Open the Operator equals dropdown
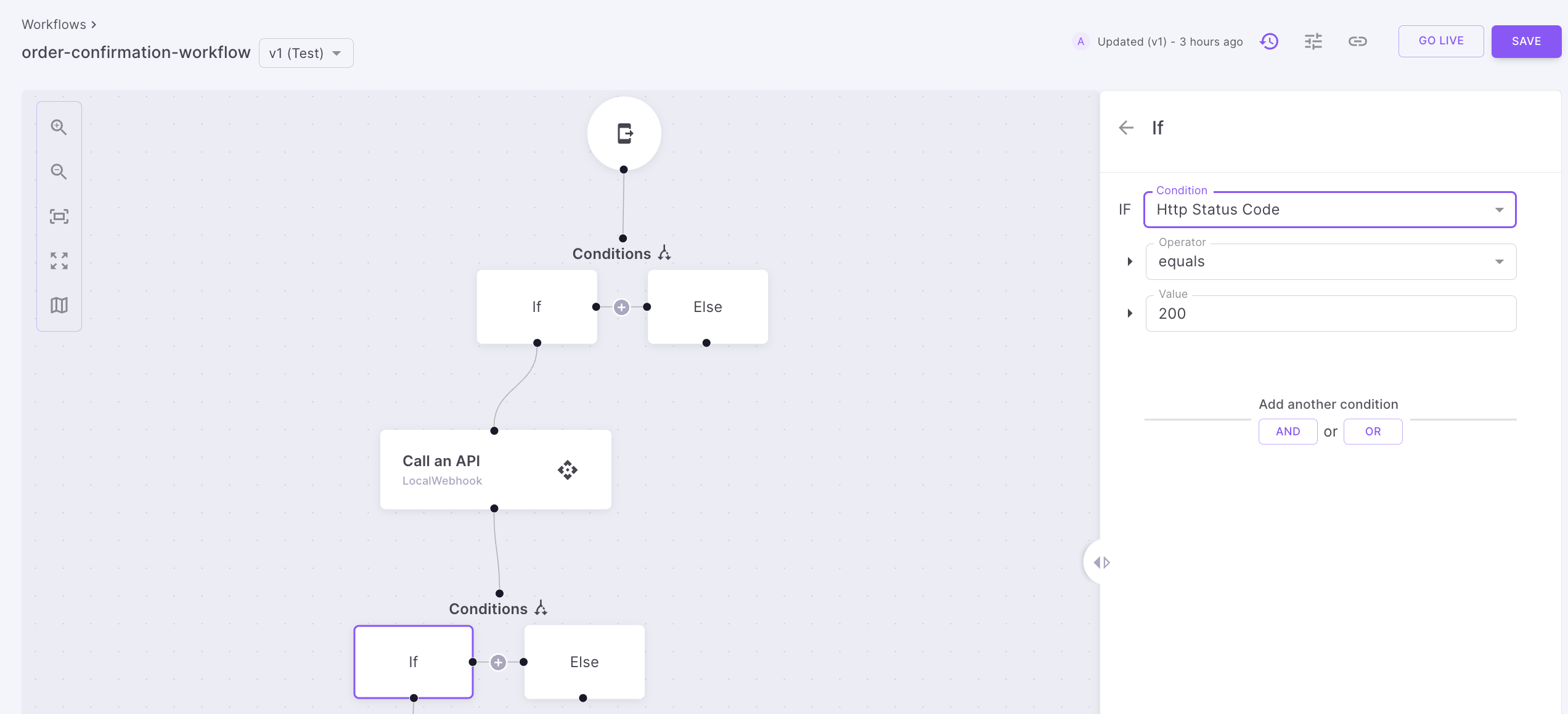1568x714 pixels. coord(1330,261)
